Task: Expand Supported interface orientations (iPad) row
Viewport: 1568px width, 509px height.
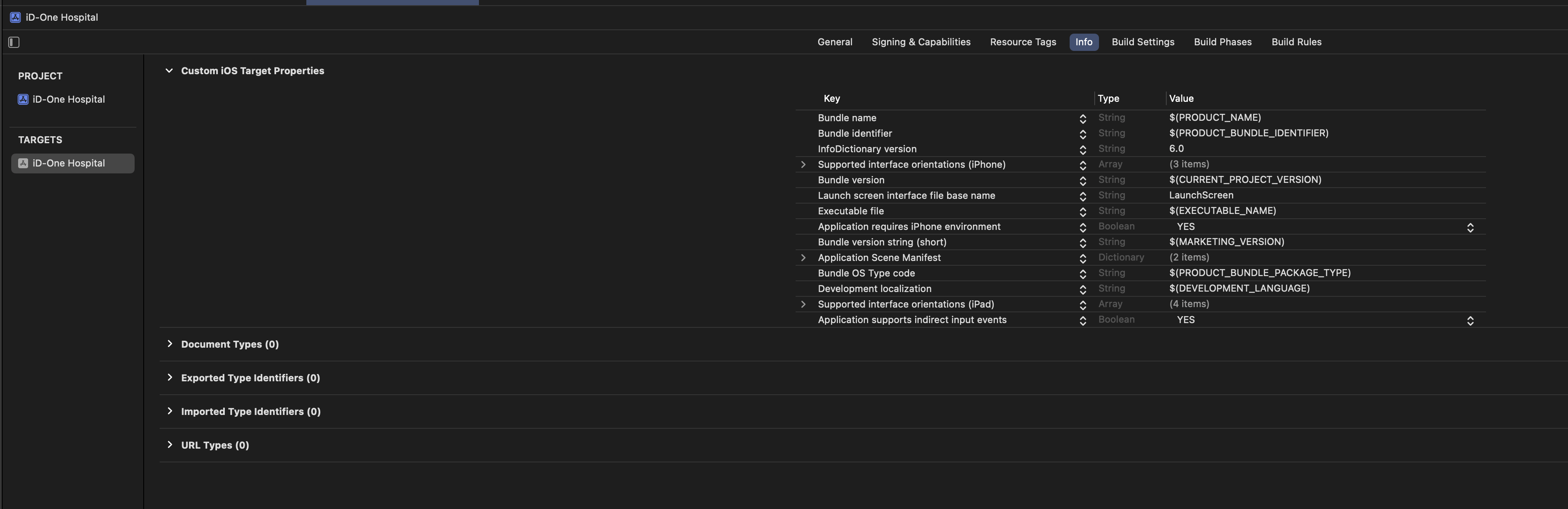Action: point(803,304)
